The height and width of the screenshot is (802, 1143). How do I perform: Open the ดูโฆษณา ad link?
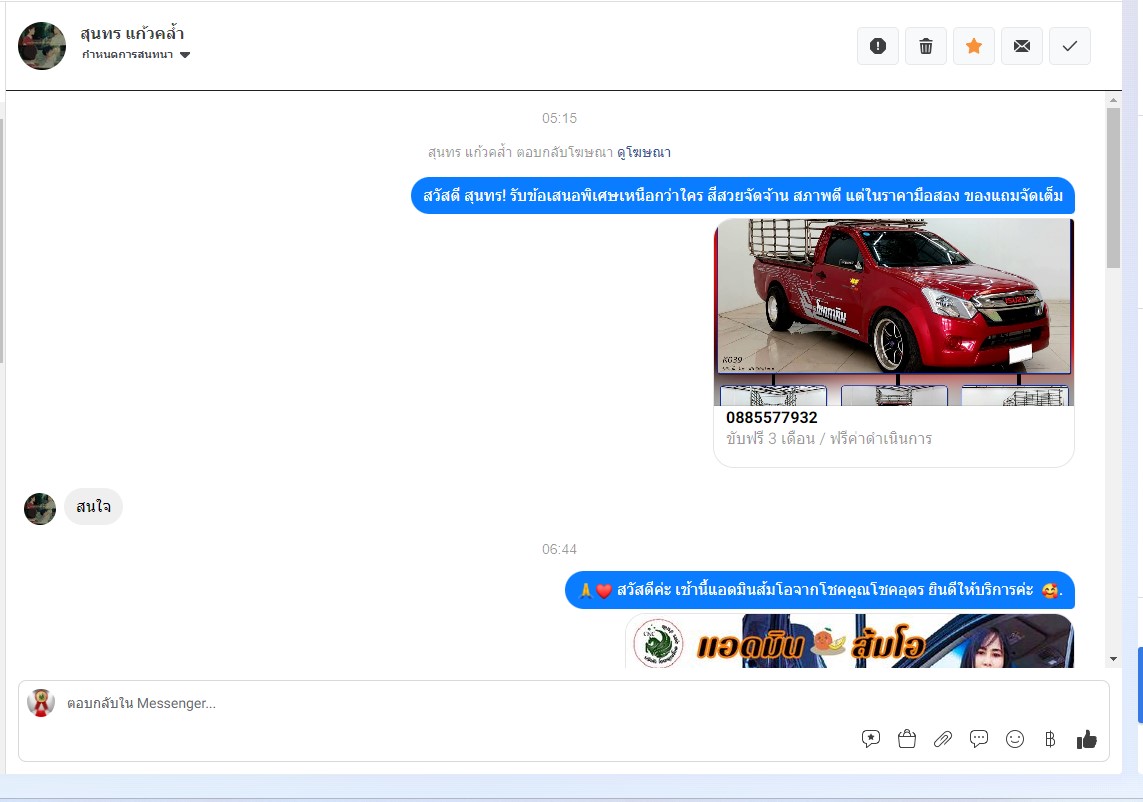coord(644,153)
